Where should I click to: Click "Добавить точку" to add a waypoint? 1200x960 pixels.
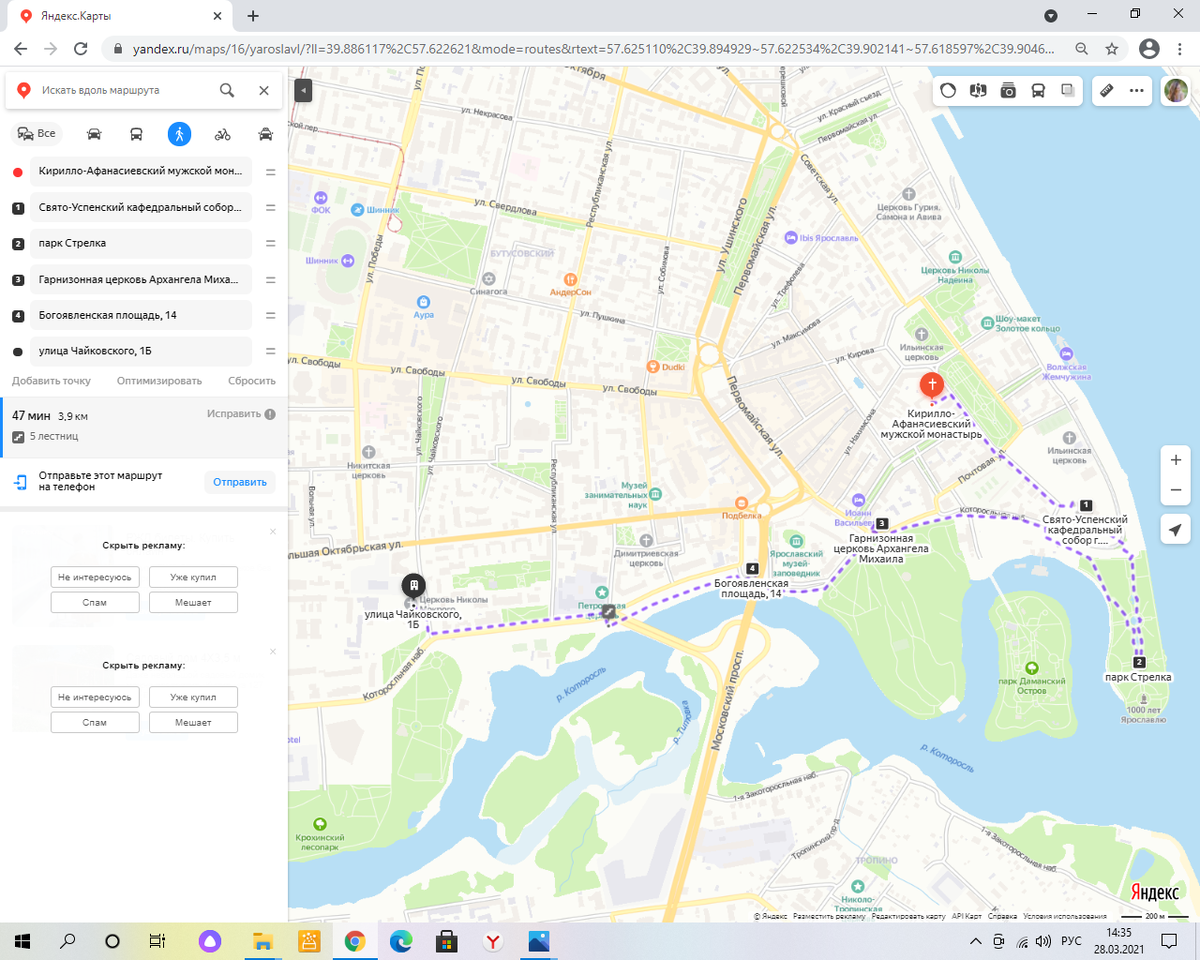[51, 381]
